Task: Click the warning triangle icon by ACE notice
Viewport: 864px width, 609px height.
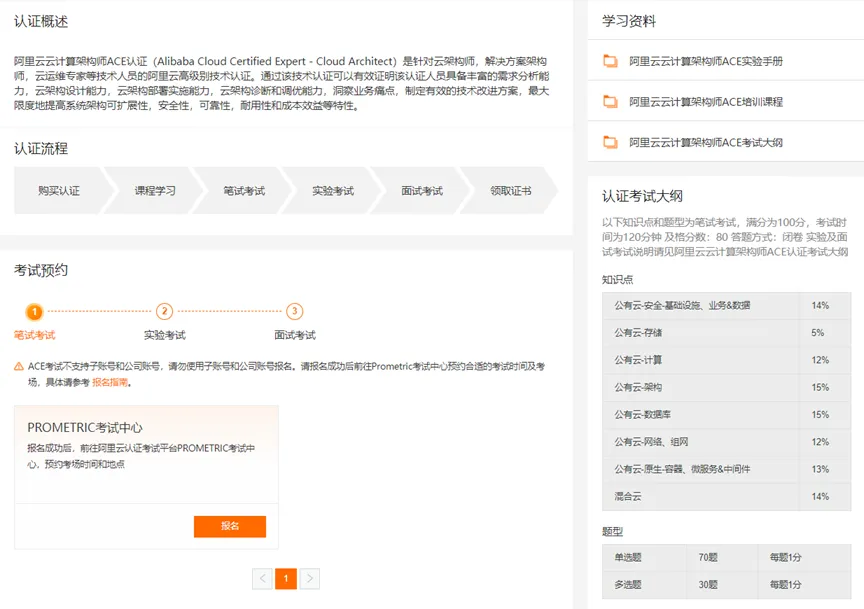Action: tap(19, 367)
